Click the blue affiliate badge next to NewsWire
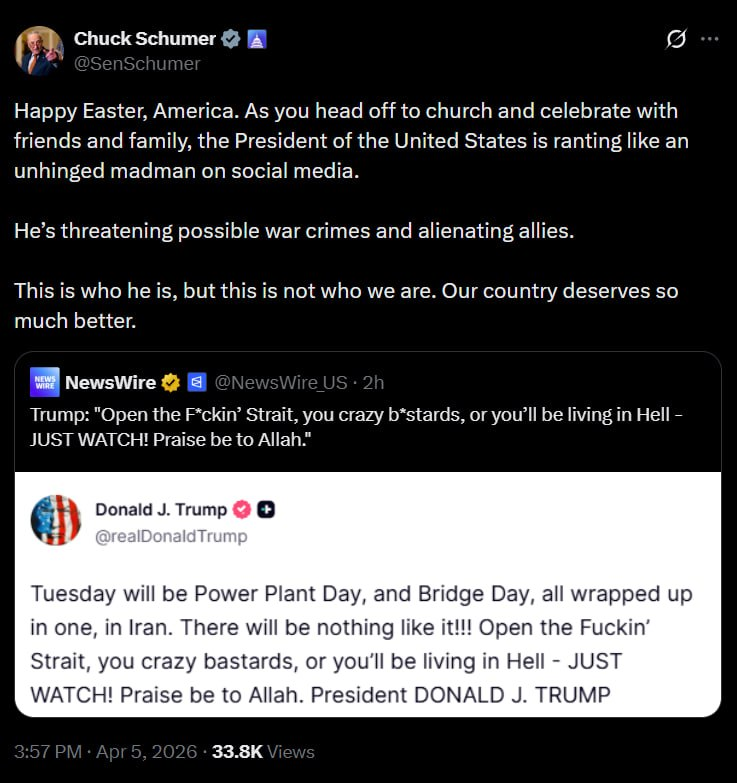The height and width of the screenshot is (783, 737). (x=197, y=382)
